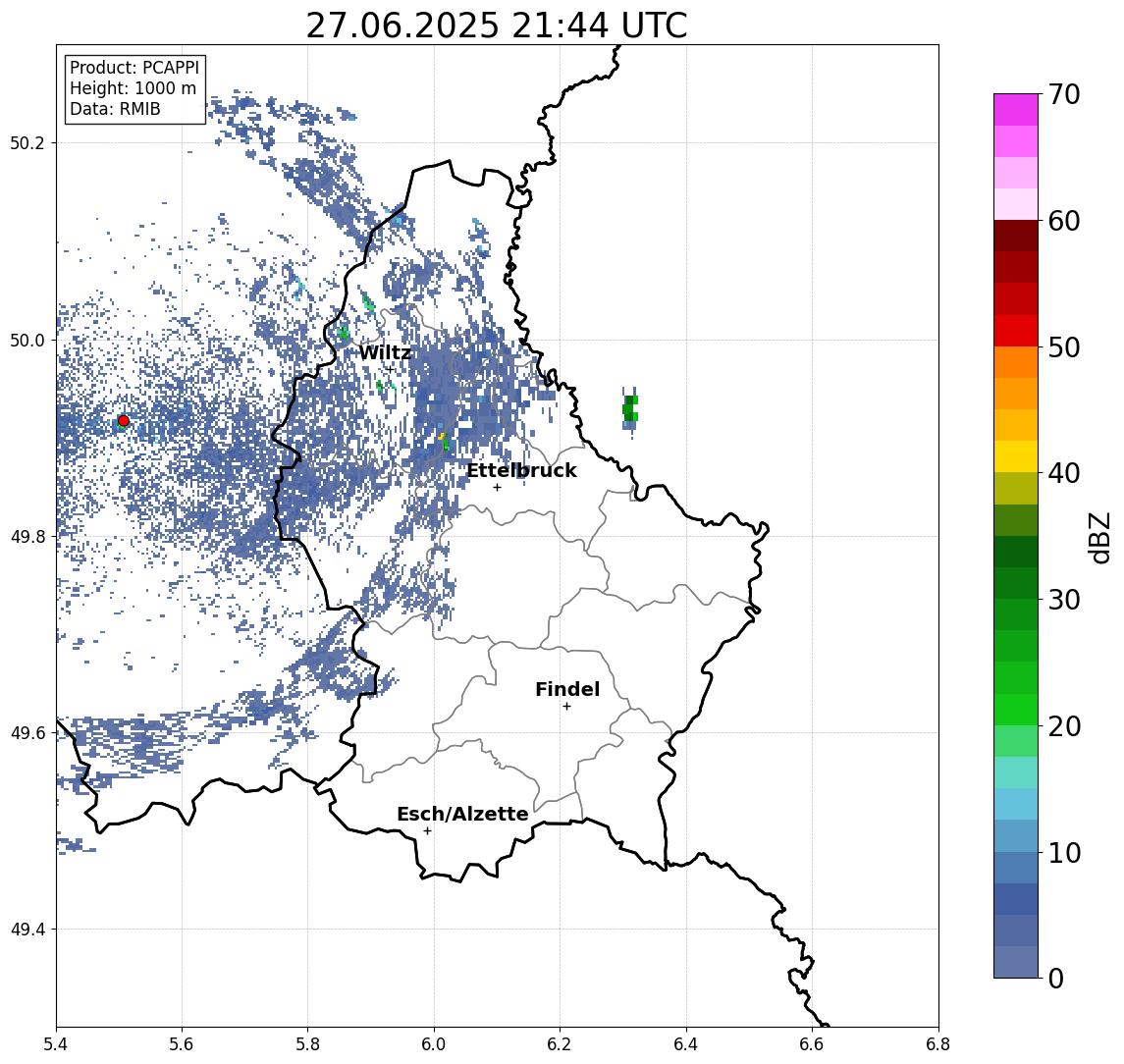Image resolution: width=1124 pixels, height=1064 pixels.
Task: Click the 70 tick on the colorbar
Action: click(1064, 94)
